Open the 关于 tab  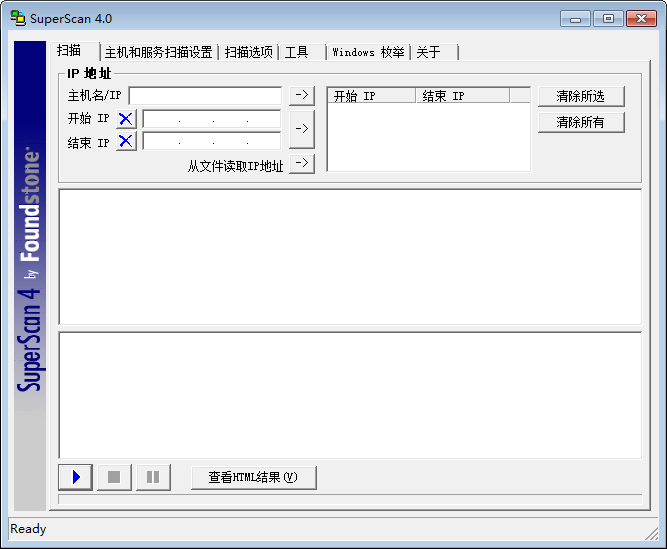(x=434, y=52)
